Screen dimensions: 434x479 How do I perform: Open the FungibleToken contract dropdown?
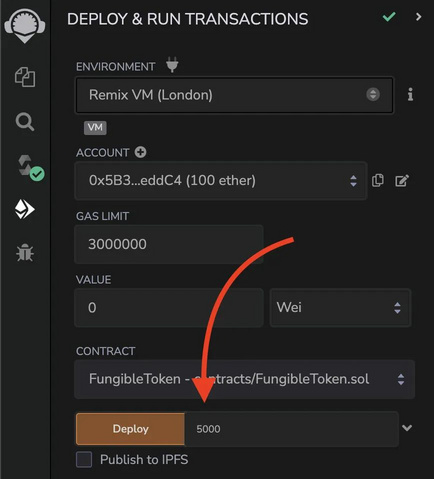[x=245, y=379]
